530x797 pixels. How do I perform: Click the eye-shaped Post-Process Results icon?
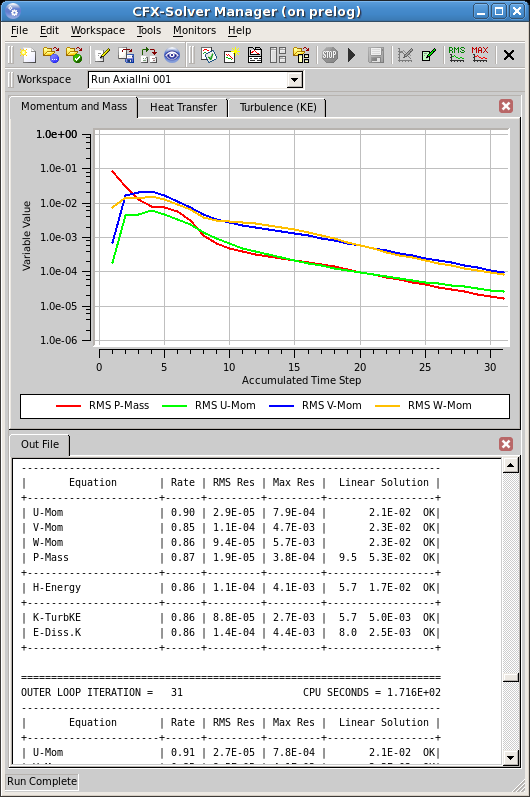point(172,54)
